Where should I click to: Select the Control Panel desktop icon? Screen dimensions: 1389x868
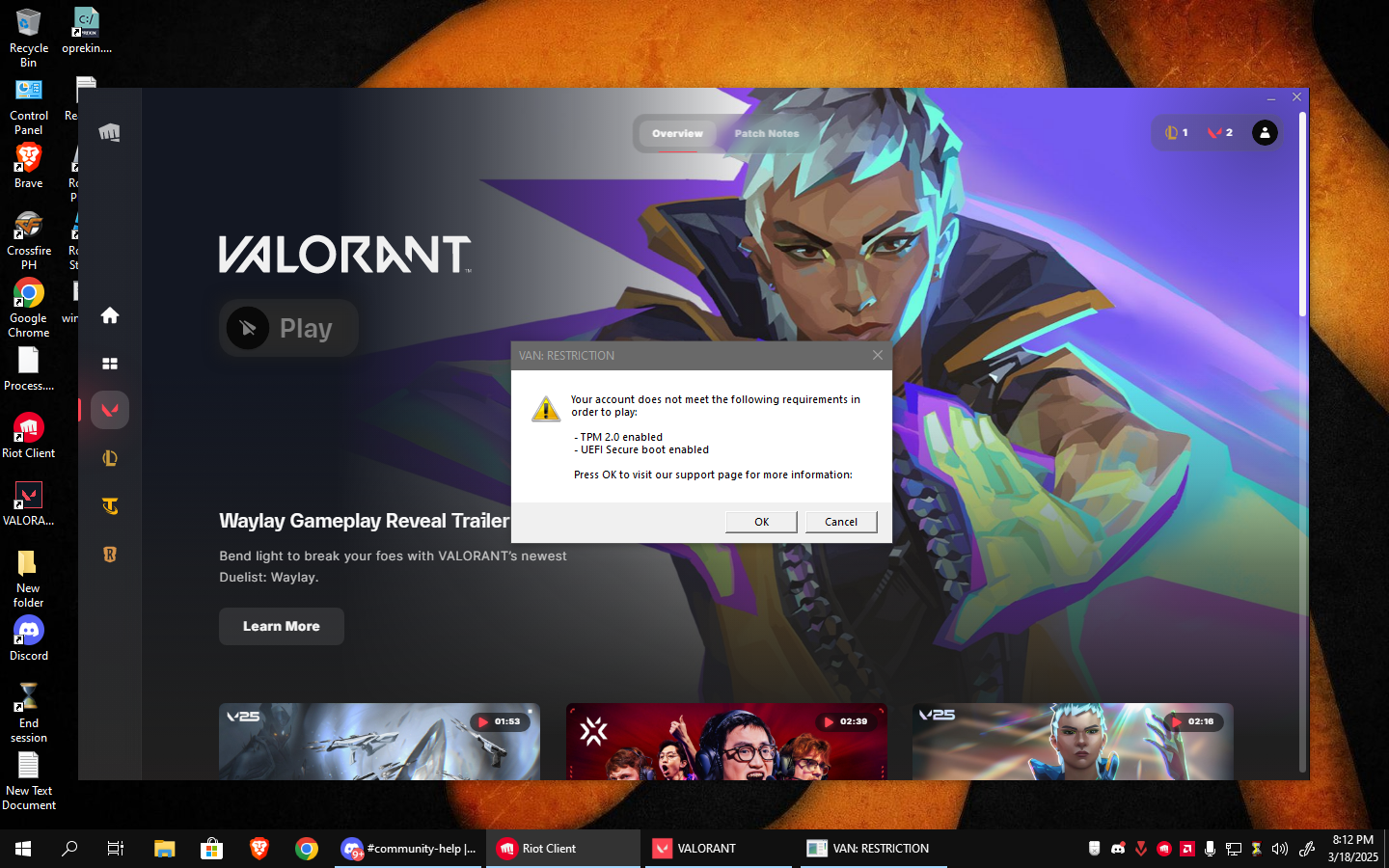point(29,106)
